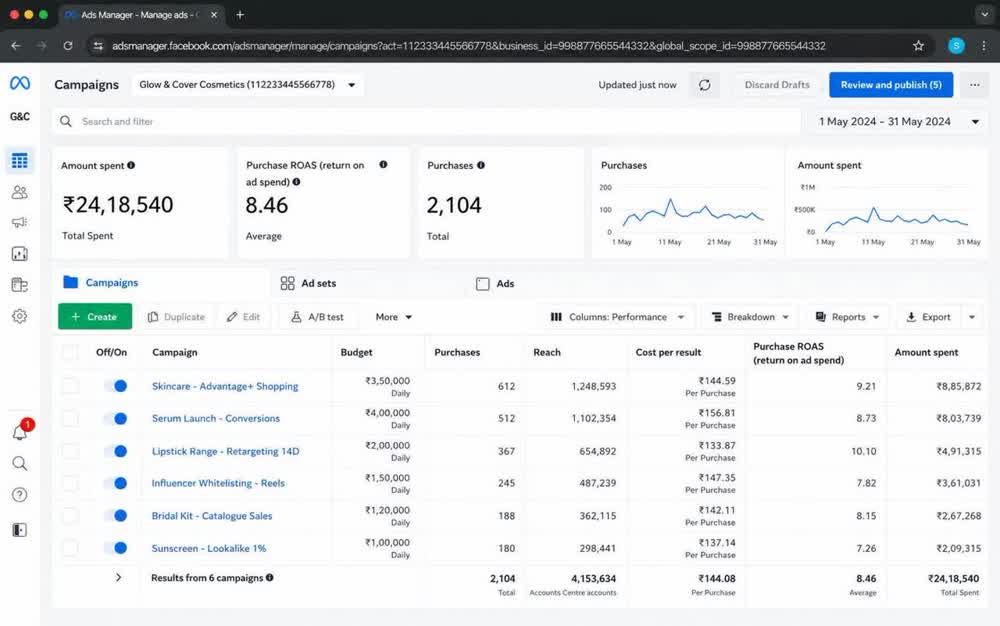The image size is (1000, 626).
Task: Open the three-dot more options menu
Action: coord(974,85)
